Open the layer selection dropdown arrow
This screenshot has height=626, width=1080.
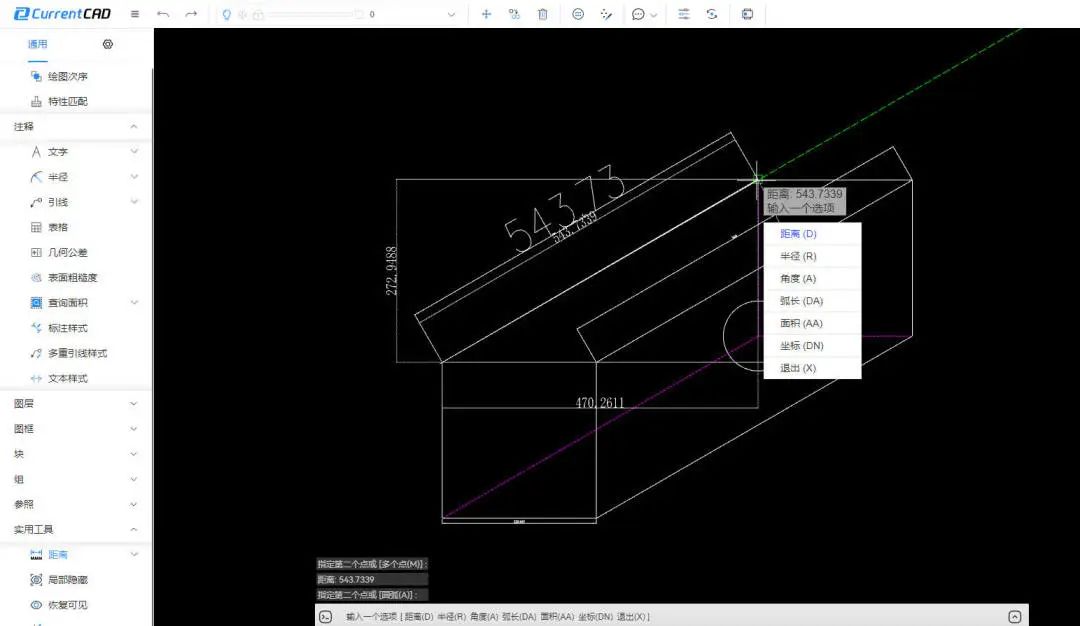click(x=450, y=15)
